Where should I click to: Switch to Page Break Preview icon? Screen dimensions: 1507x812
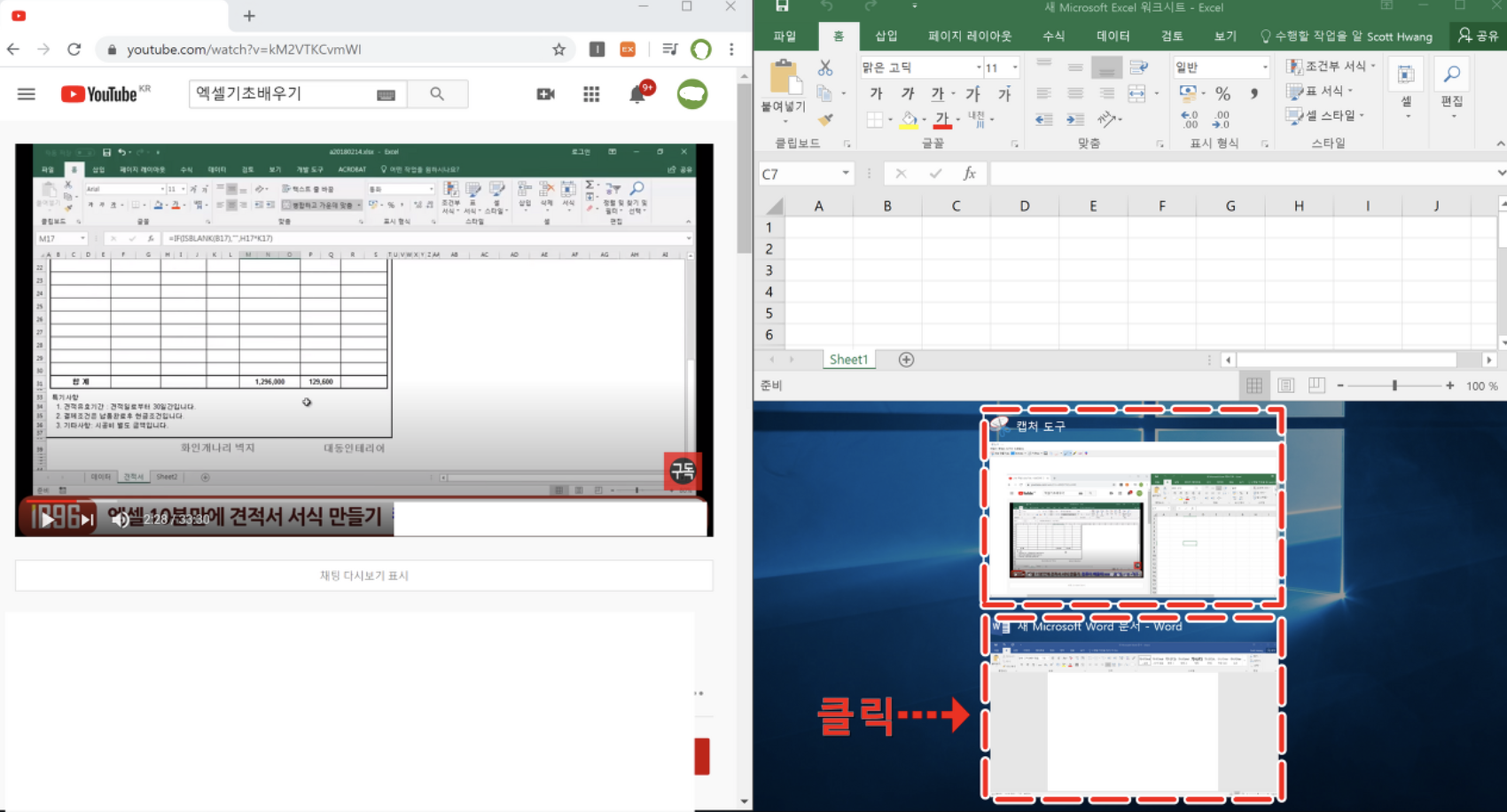tap(1316, 386)
